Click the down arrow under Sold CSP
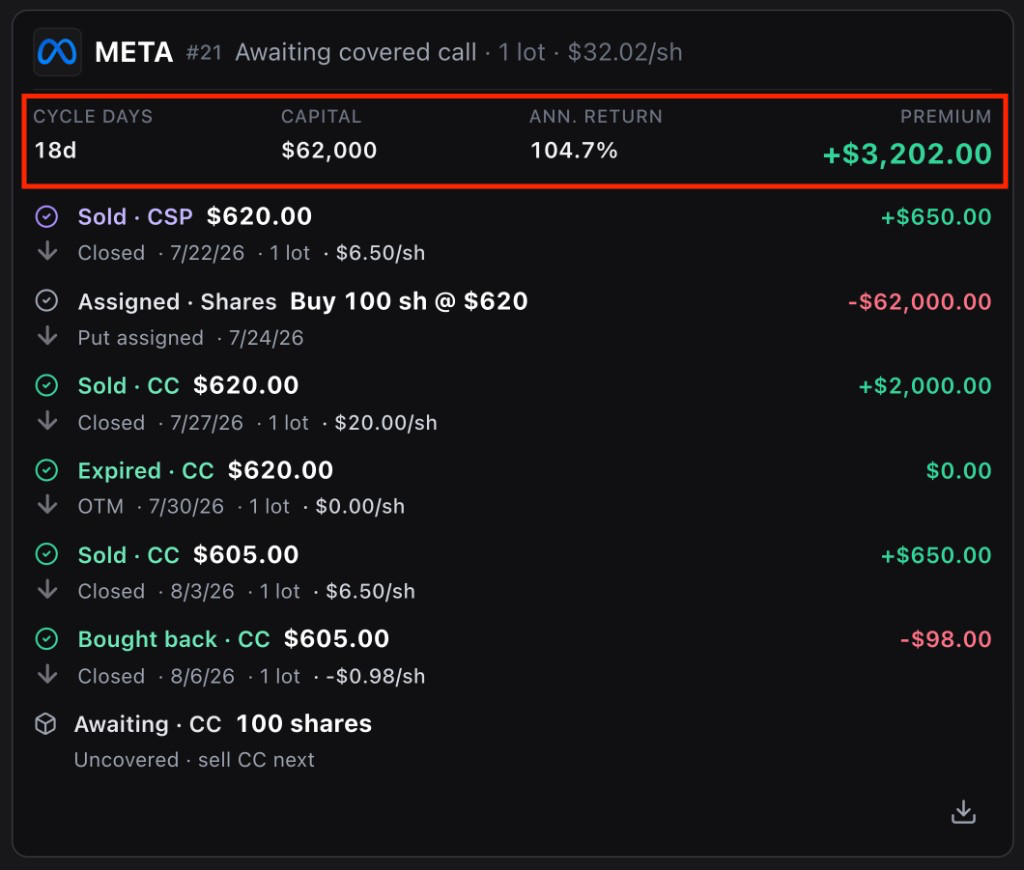Viewport: 1024px width, 870px height. [x=47, y=251]
